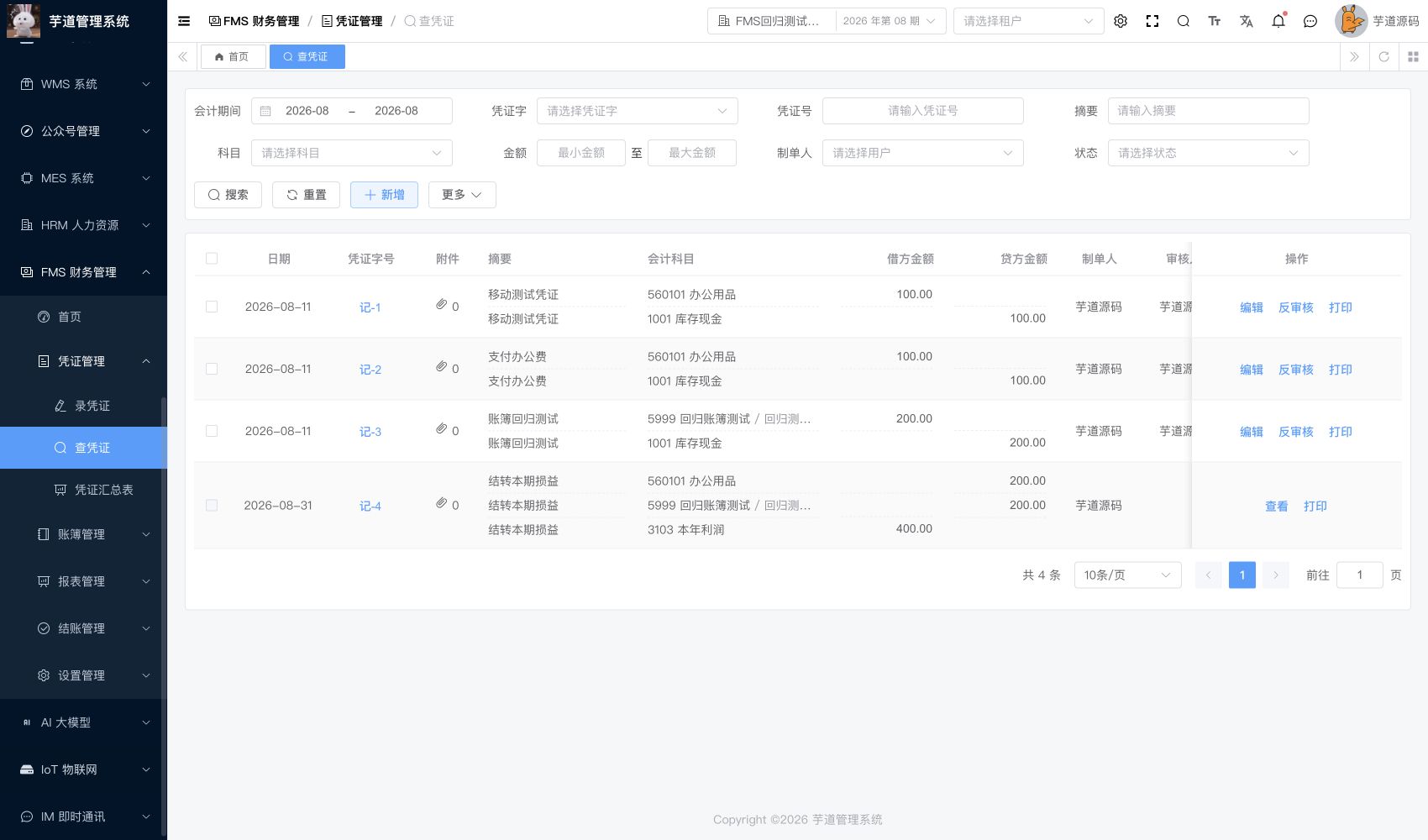Switch to the 首页 tab
This screenshot has height=840, width=1428.
click(x=233, y=56)
